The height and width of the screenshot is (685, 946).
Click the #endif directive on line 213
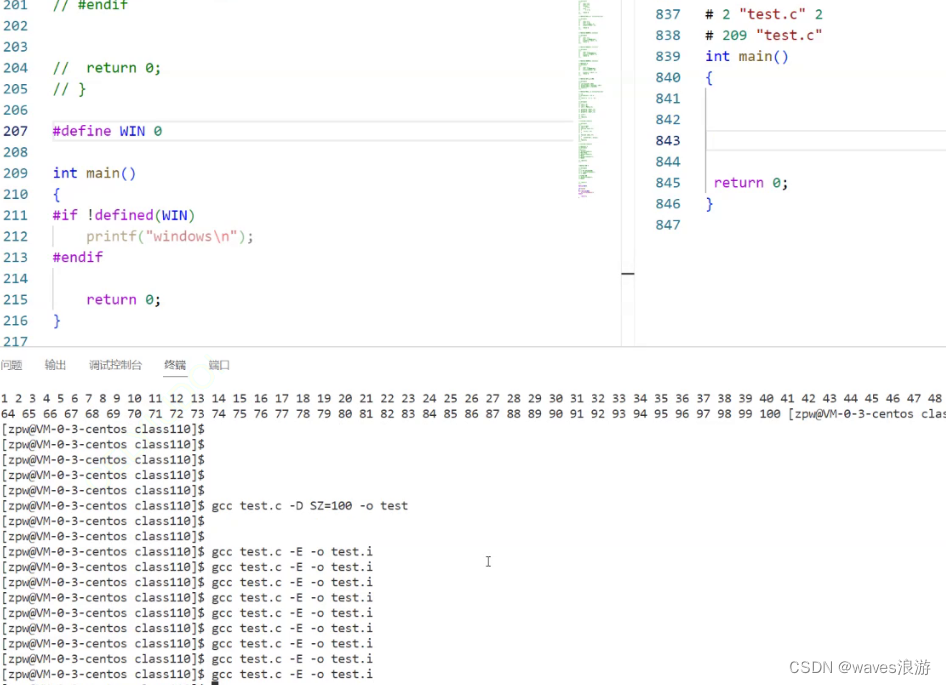[x=78, y=258]
